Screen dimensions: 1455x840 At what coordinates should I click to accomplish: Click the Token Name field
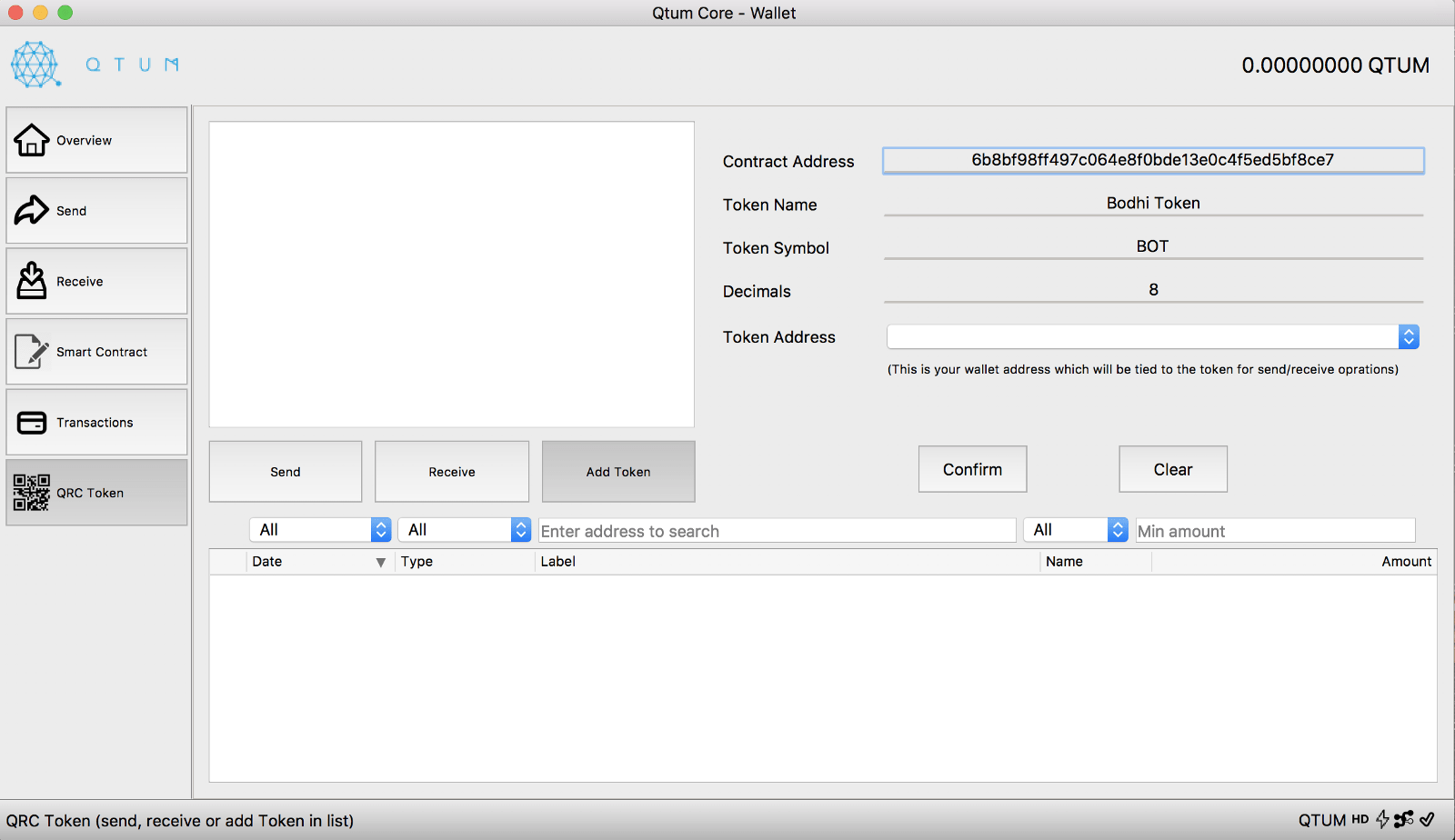click(1153, 204)
